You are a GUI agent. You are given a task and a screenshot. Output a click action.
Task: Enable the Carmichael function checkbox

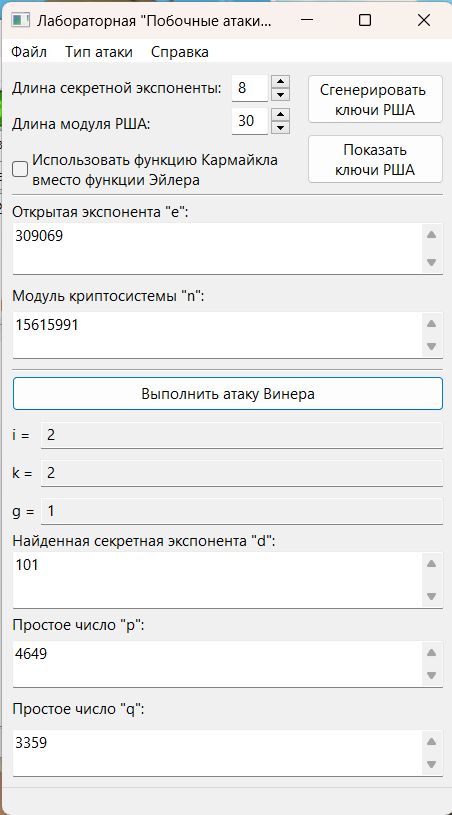[20, 169]
